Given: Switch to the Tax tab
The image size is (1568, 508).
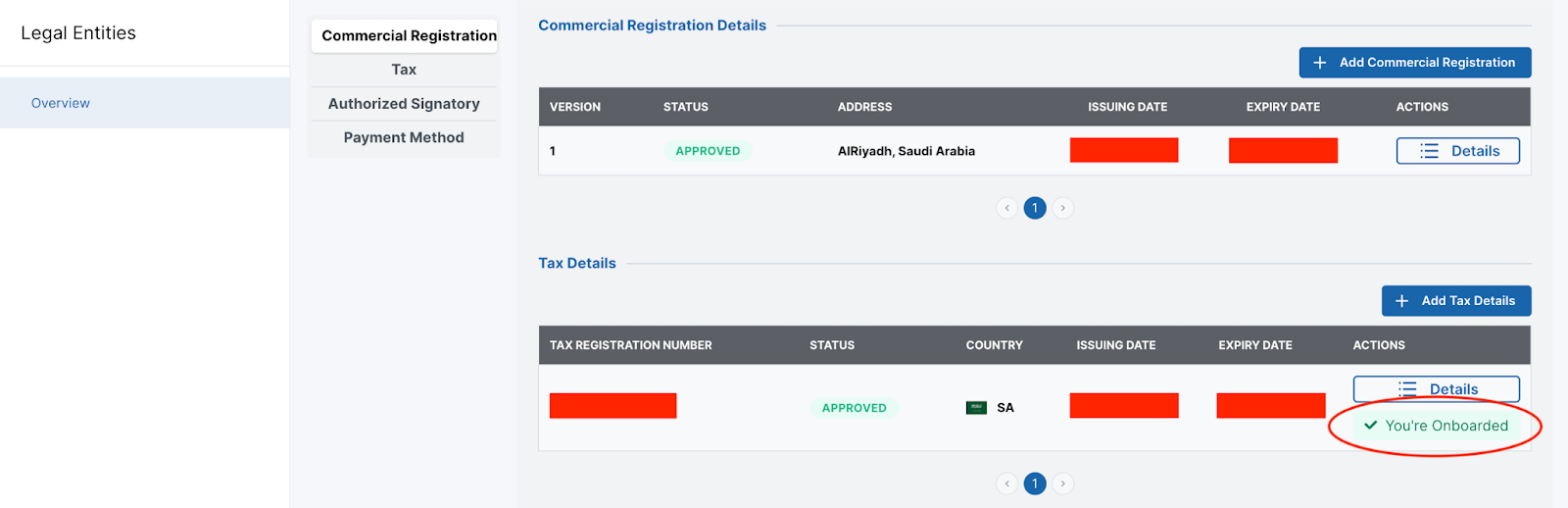Looking at the screenshot, I should coord(404,70).
